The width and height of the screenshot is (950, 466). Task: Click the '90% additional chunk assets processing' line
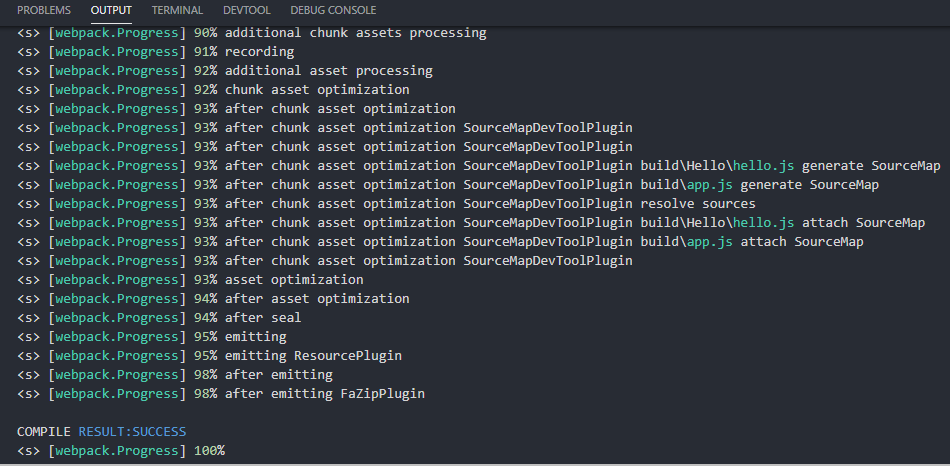pyautogui.click(x=252, y=33)
